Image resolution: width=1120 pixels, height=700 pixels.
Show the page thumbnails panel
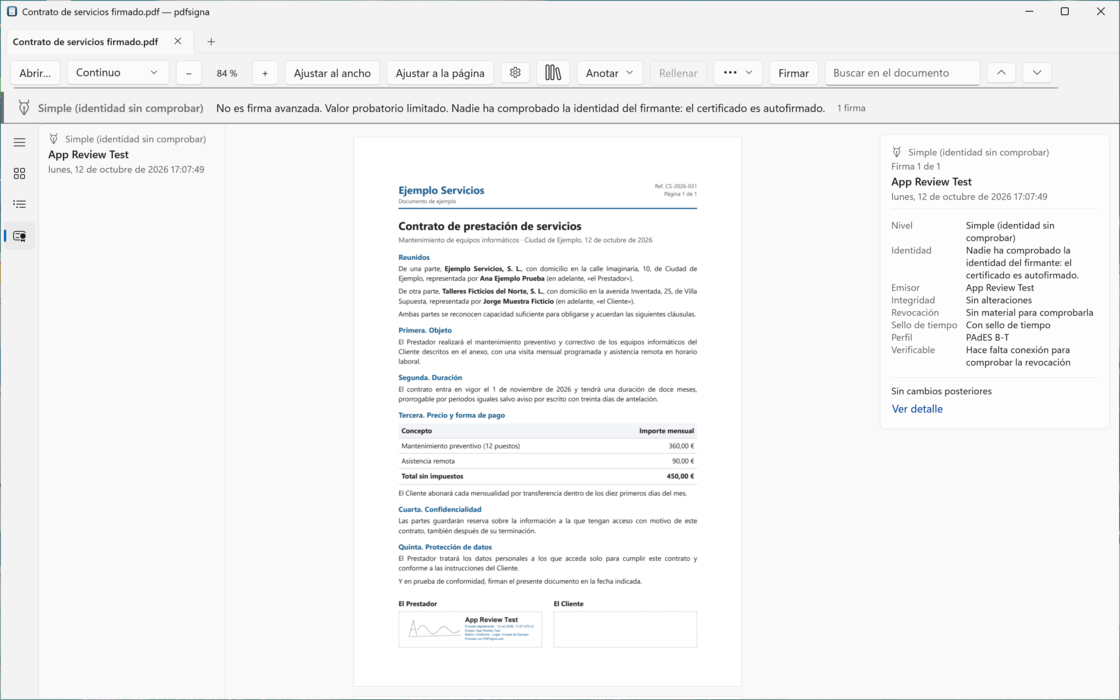[19, 174]
